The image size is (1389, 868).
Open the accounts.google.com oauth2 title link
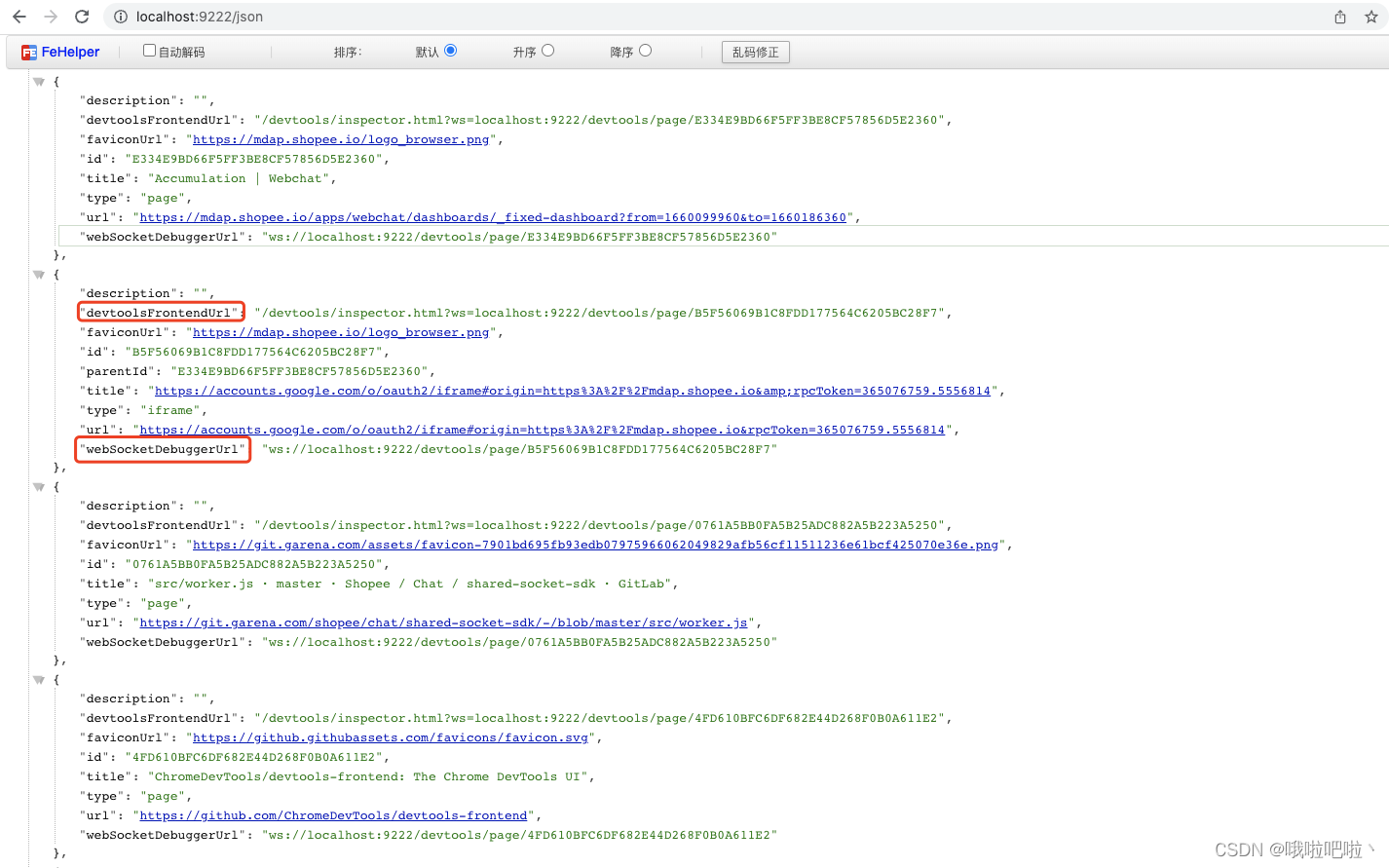(x=573, y=391)
